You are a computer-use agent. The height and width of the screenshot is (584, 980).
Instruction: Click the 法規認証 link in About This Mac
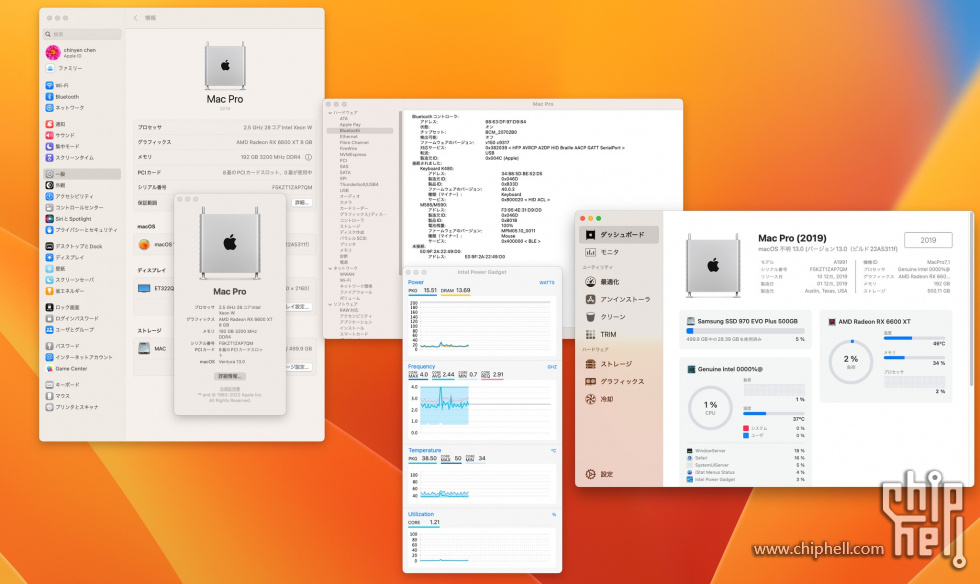pyautogui.click(x=230, y=389)
